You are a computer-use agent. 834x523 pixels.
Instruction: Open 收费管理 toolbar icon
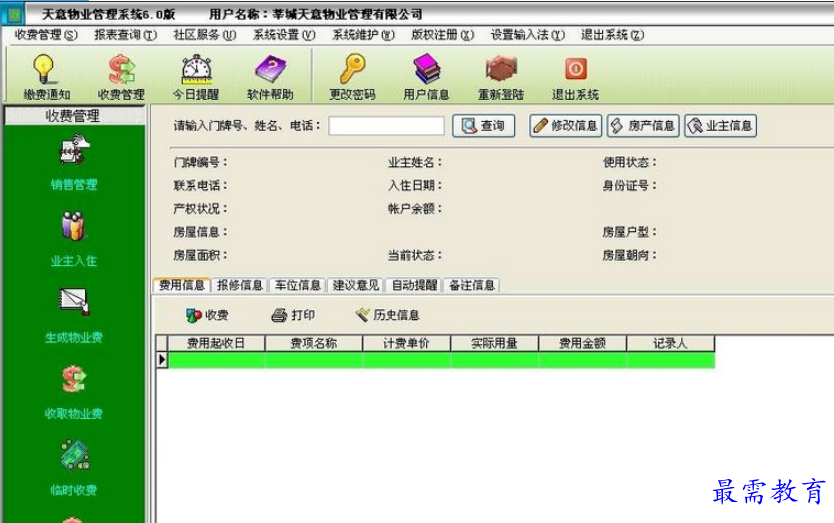121,77
